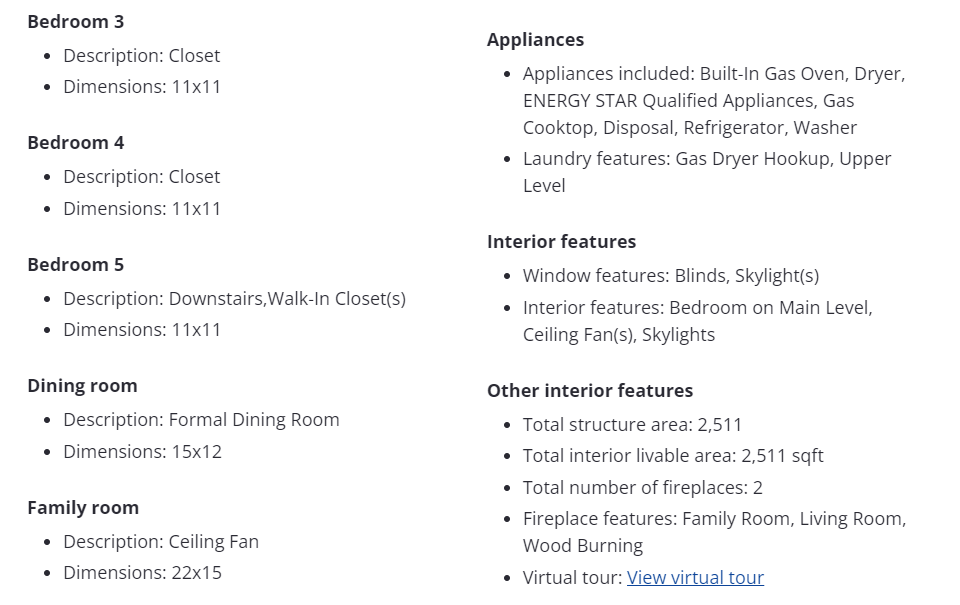Click Family room Dimensions 22x15 line
This screenshot has width=960, height=605.
click(x=143, y=573)
